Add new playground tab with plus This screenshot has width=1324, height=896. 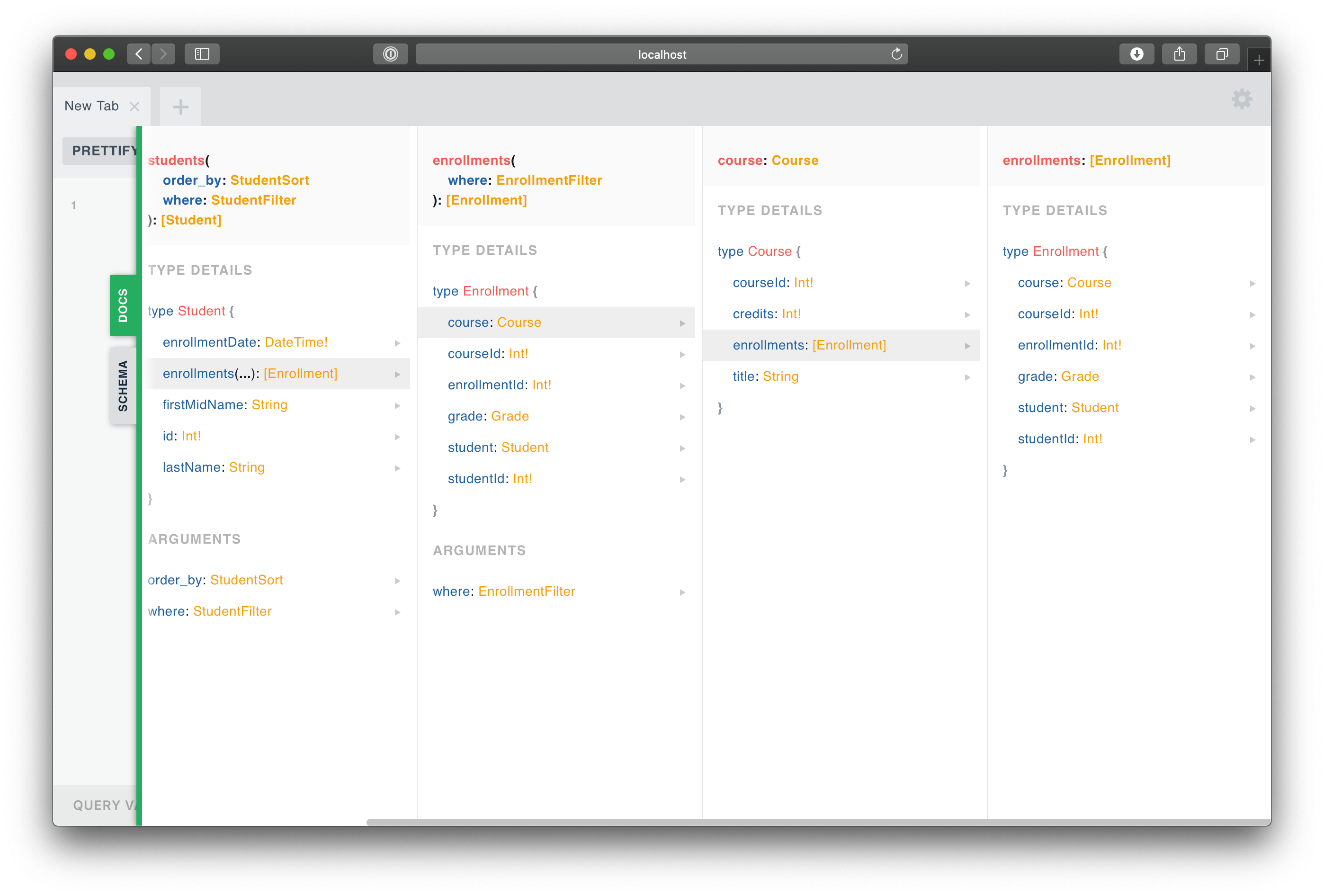tap(180, 107)
